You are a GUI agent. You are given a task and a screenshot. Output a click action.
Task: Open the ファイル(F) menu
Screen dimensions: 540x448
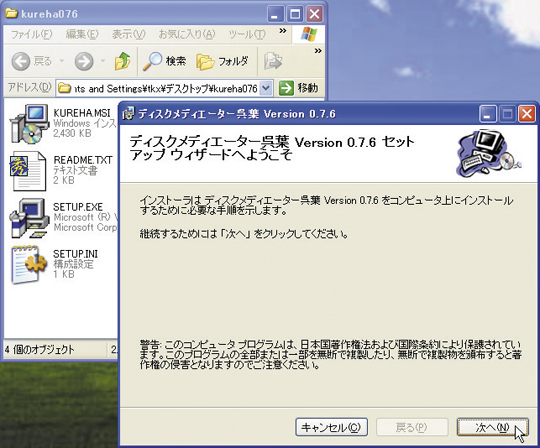click(31, 34)
